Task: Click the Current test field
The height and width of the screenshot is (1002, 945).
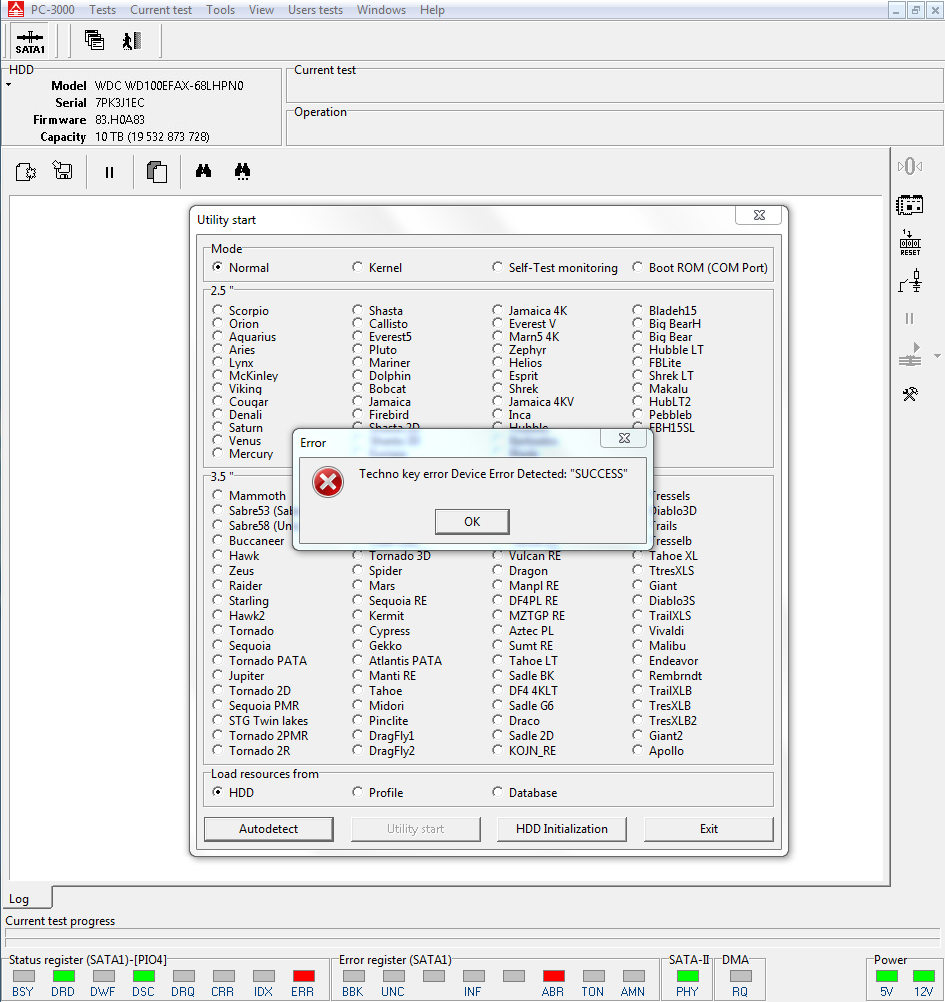Action: click(x=615, y=86)
